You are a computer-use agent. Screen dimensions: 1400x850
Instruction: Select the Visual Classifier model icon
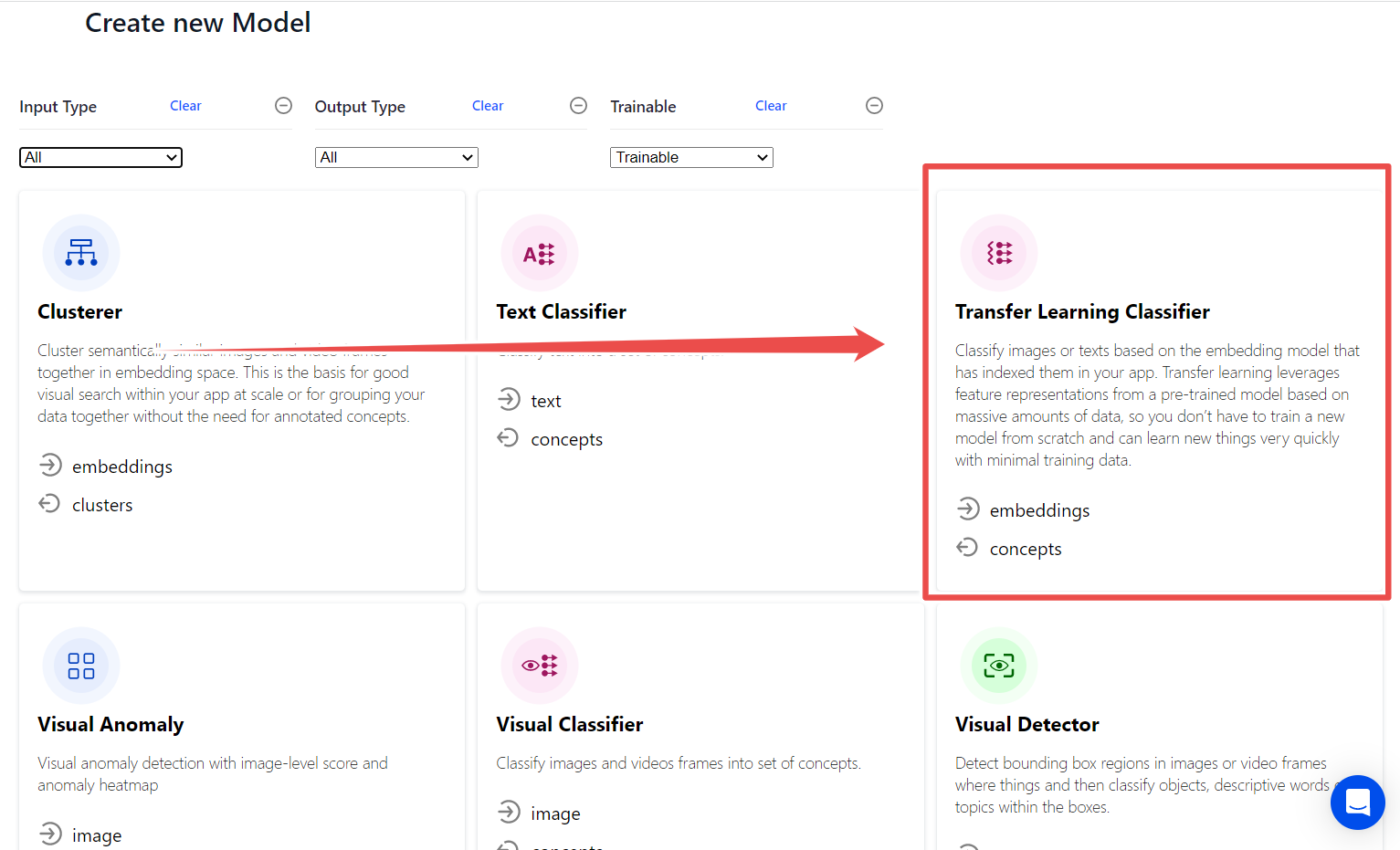(x=539, y=666)
